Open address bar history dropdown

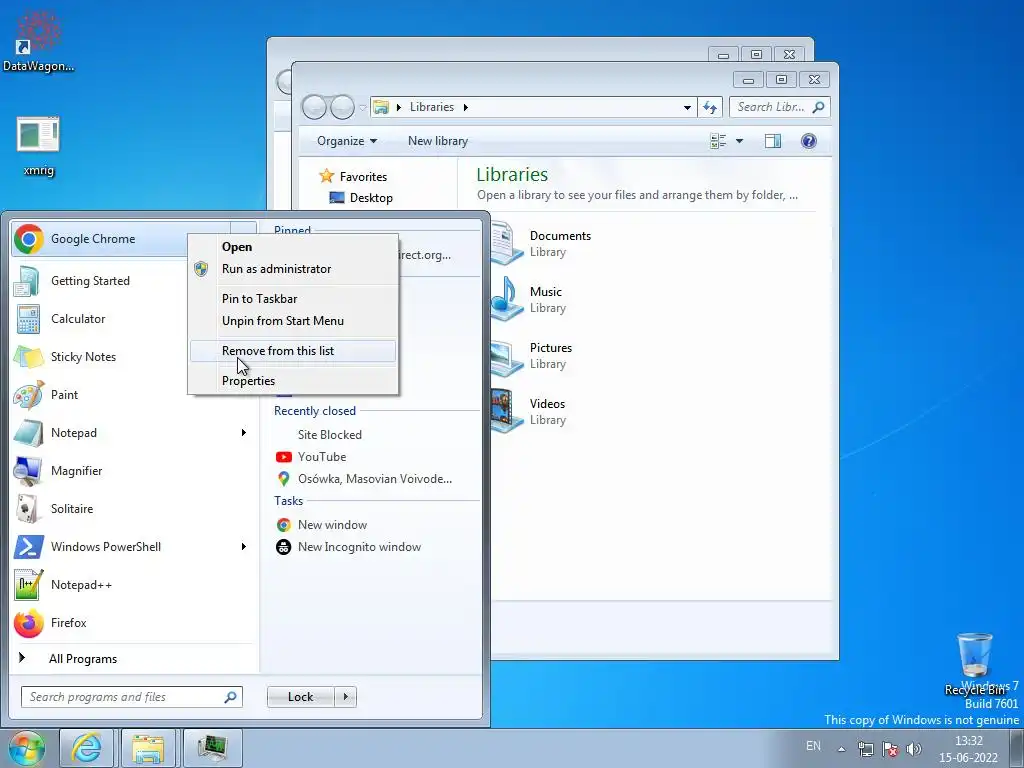click(687, 107)
